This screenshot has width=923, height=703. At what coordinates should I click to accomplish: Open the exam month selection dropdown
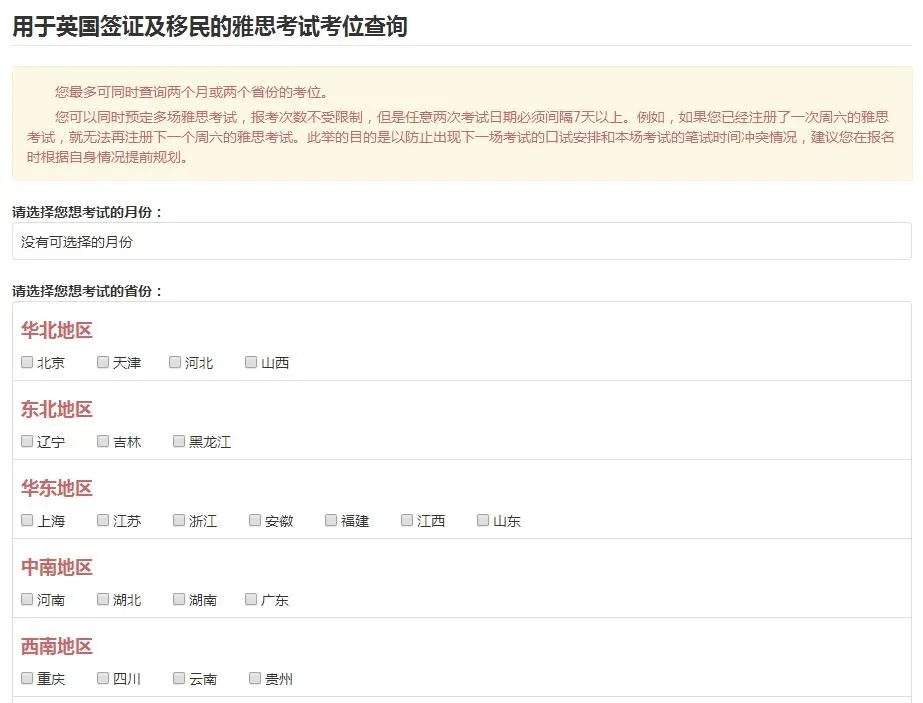(462, 241)
